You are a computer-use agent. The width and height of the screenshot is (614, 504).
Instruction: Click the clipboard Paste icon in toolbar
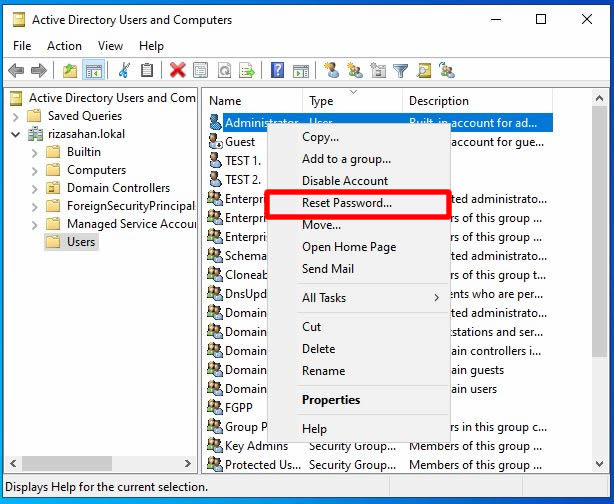pyautogui.click(x=147, y=71)
